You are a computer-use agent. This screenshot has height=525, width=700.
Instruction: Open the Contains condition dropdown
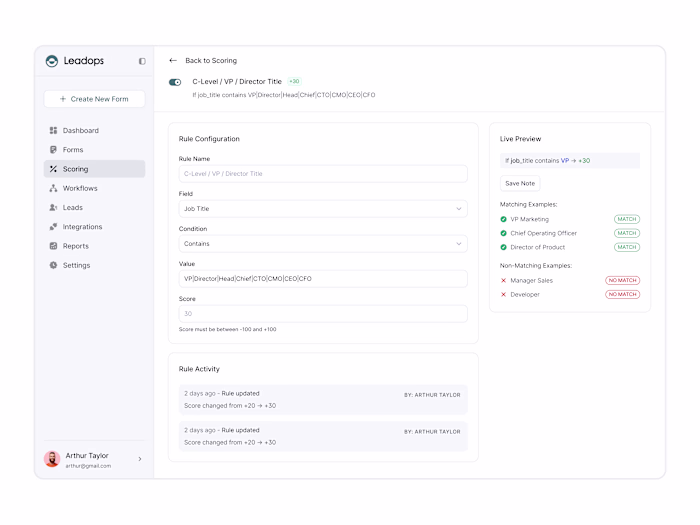323,244
